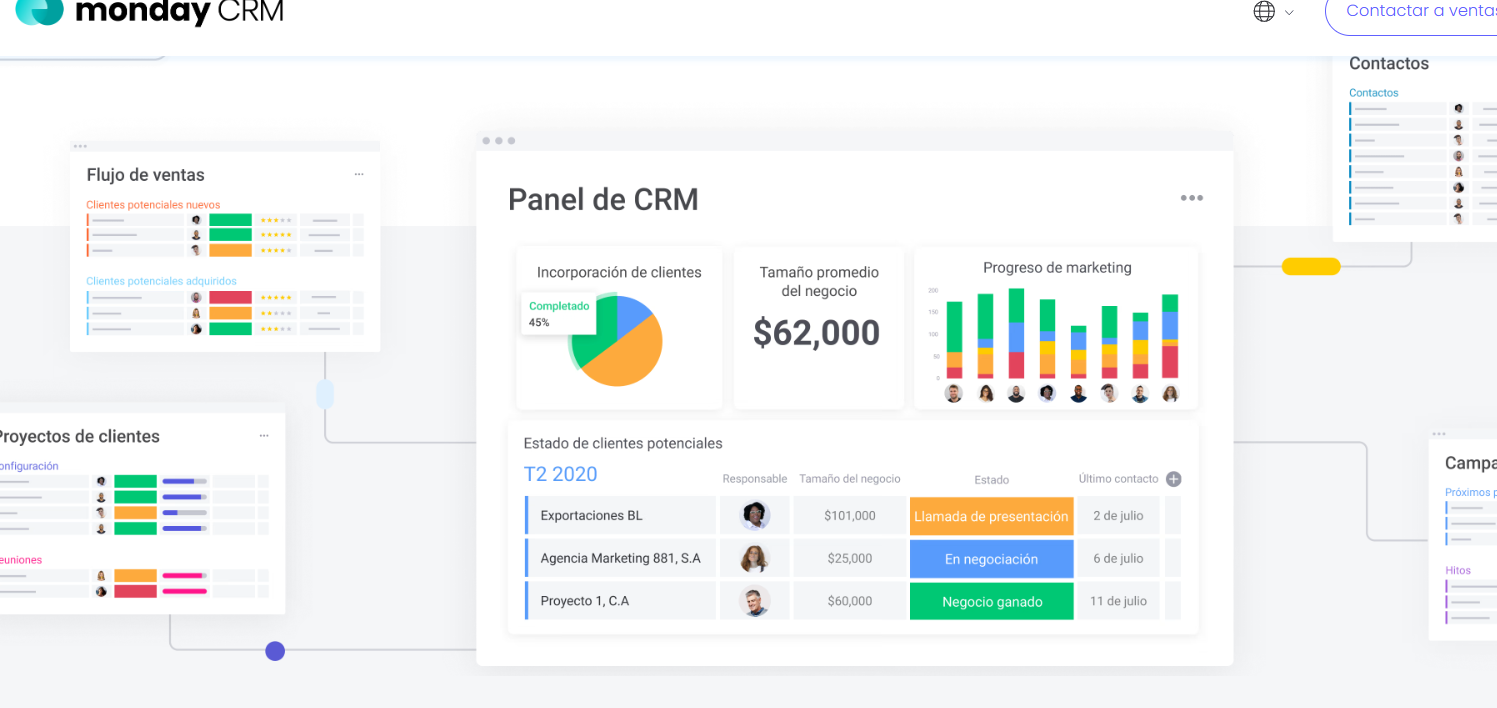1497x708 pixels.
Task: Click the Contactos card title
Action: click(x=1389, y=63)
